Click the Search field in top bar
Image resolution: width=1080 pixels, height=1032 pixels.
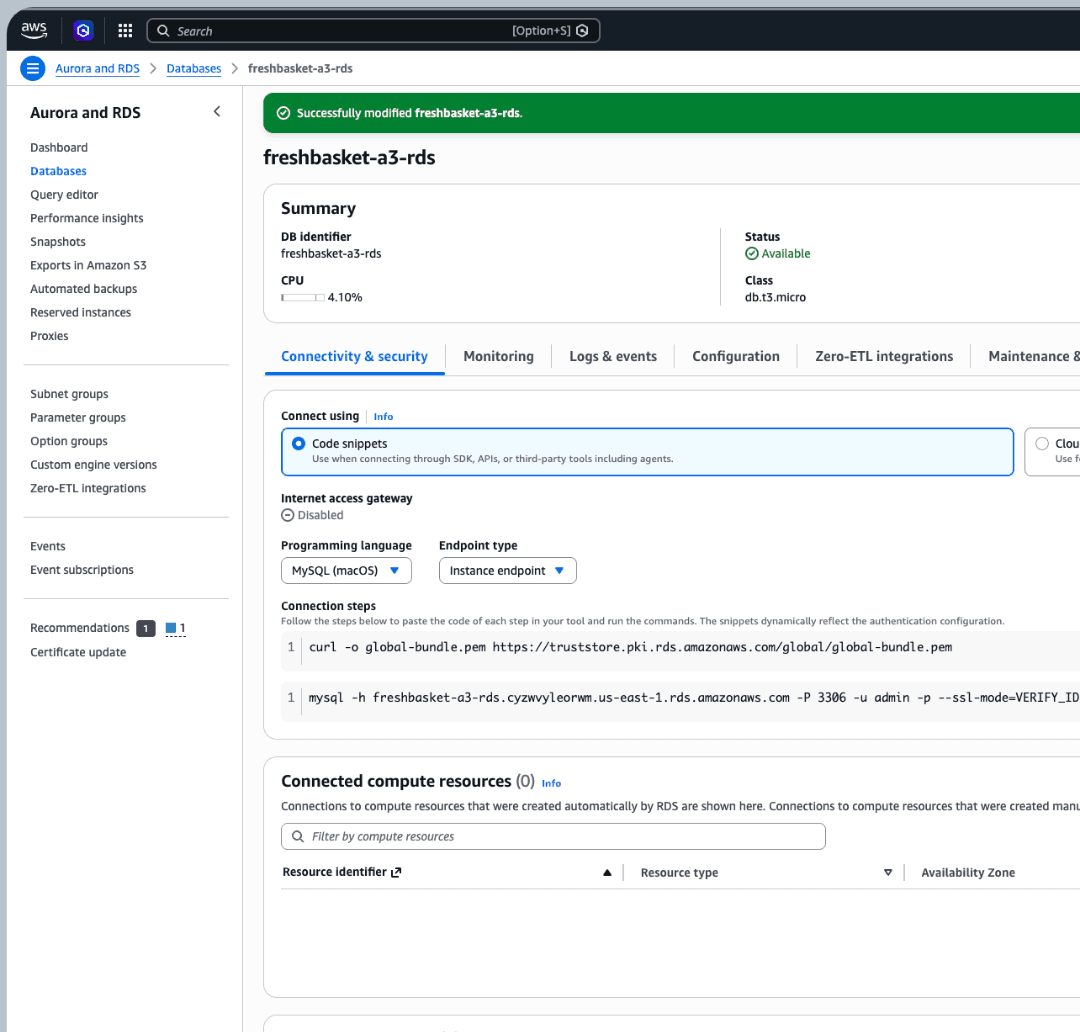point(373,30)
